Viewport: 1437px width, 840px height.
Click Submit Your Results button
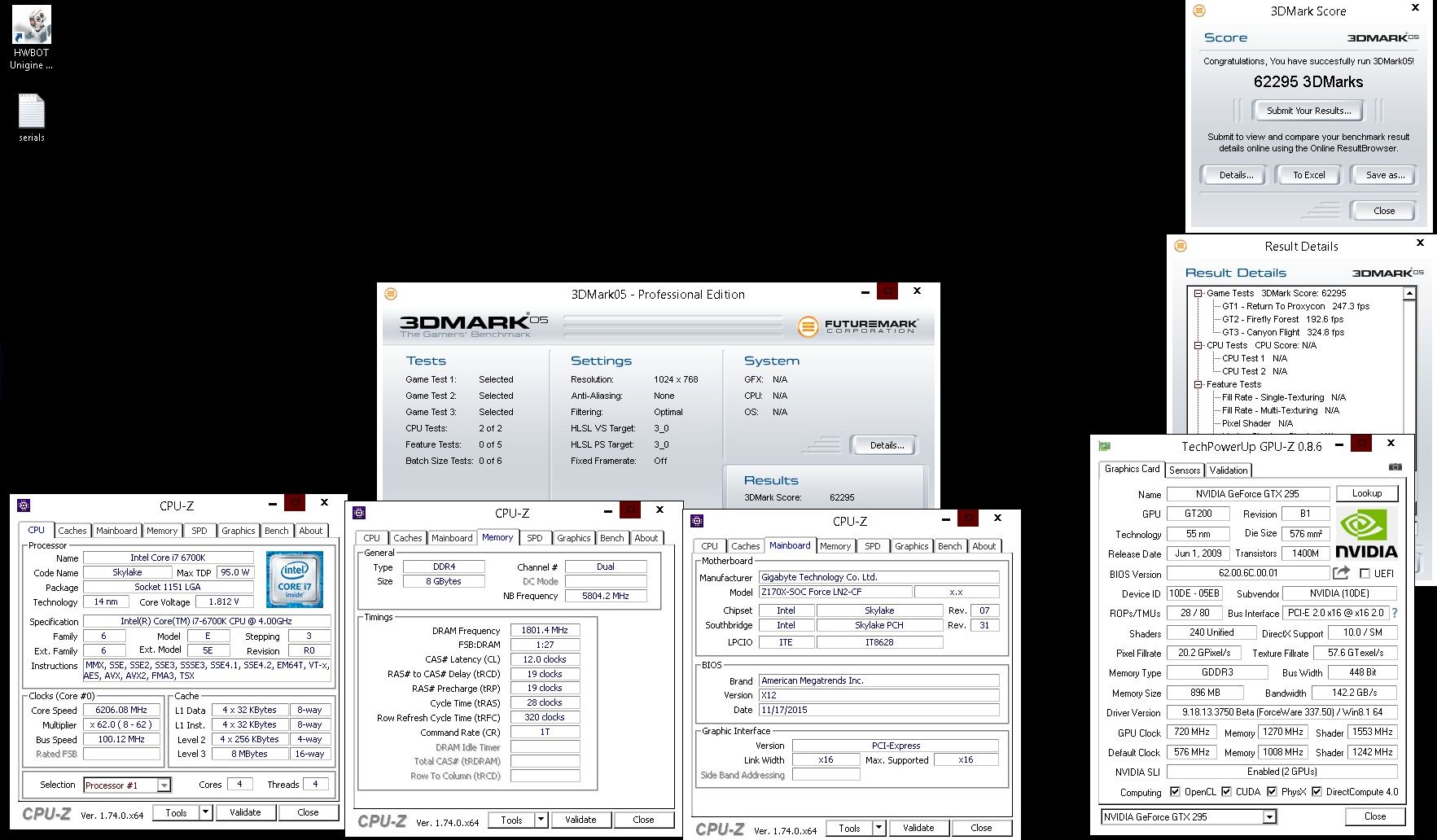[x=1308, y=111]
